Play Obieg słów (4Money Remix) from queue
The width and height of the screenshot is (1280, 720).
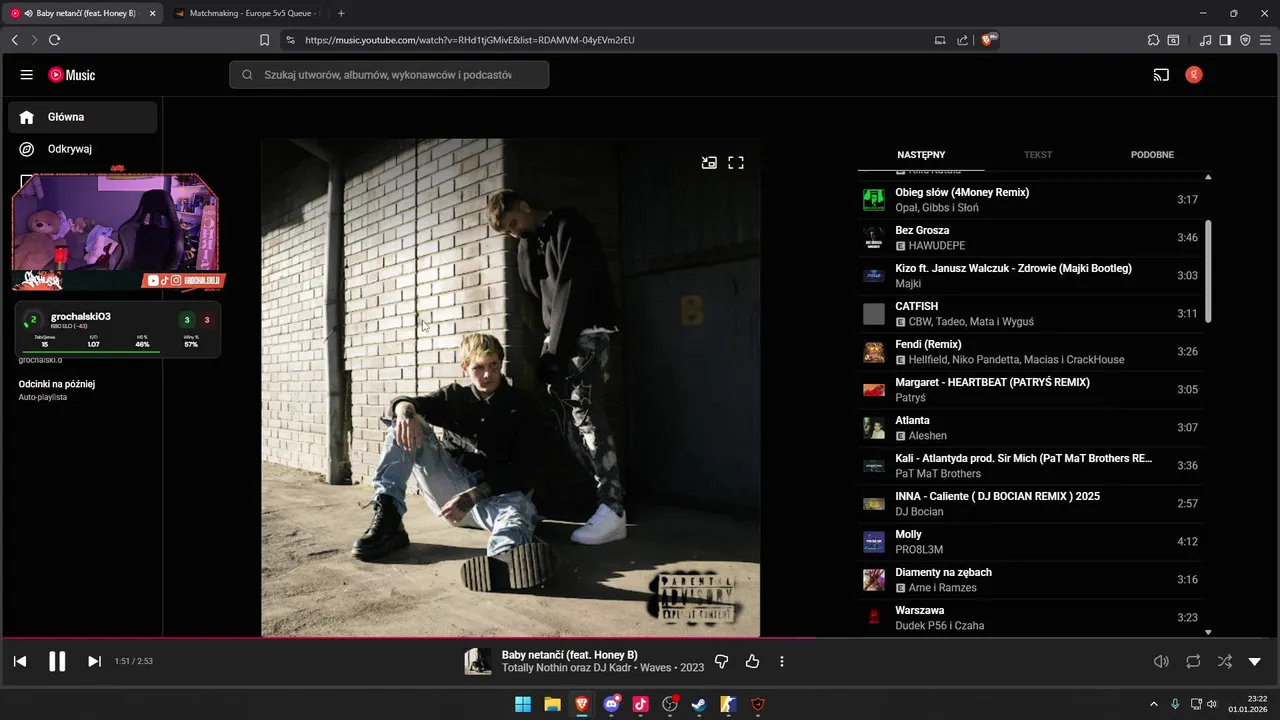coord(1030,200)
